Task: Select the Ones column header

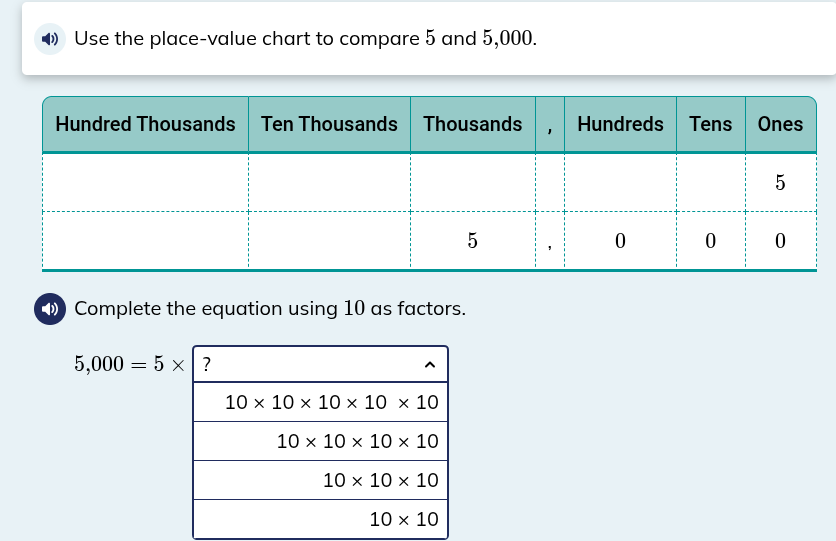Action: pos(780,124)
